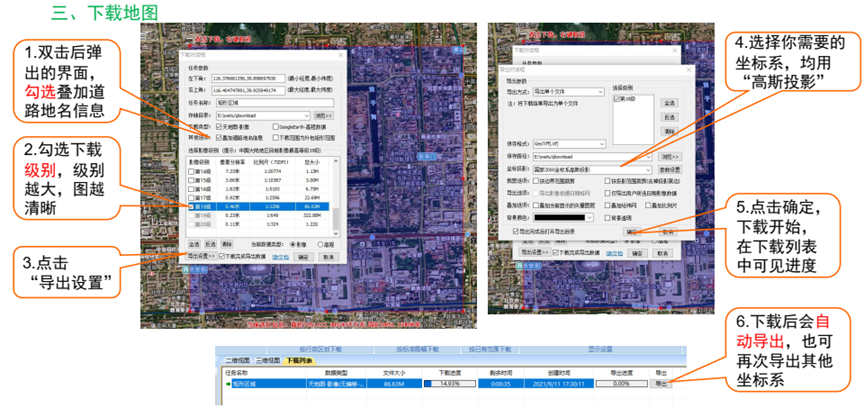The width and height of the screenshot is (864, 408).
Task: Click 按标准图幅下载 in the toolbar
Action: click(418, 350)
